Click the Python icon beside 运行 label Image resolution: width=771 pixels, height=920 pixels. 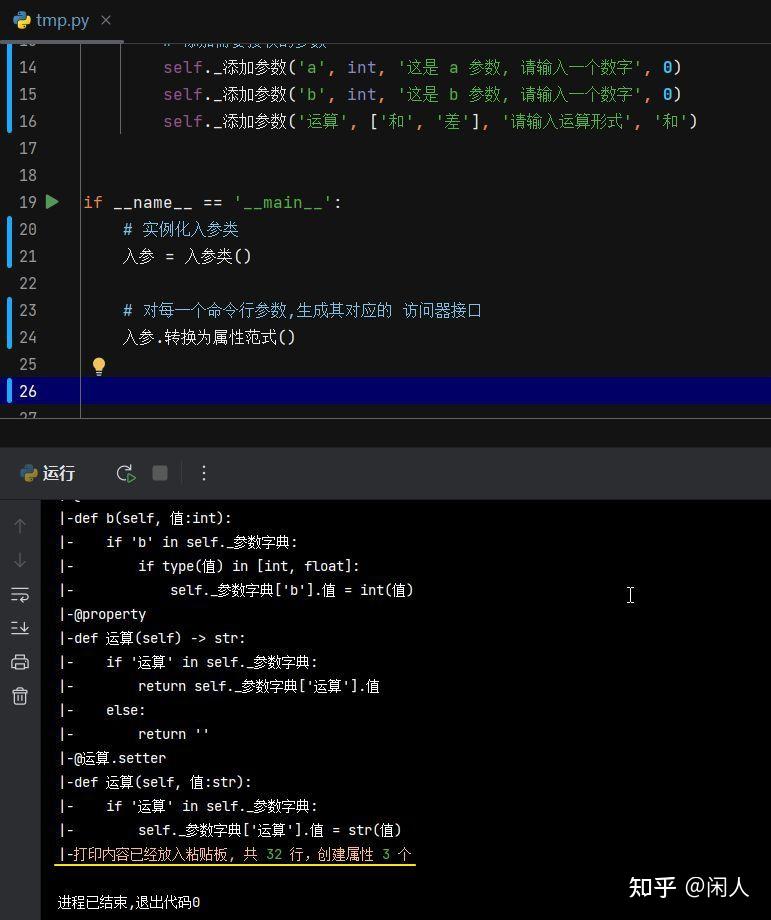coord(29,473)
